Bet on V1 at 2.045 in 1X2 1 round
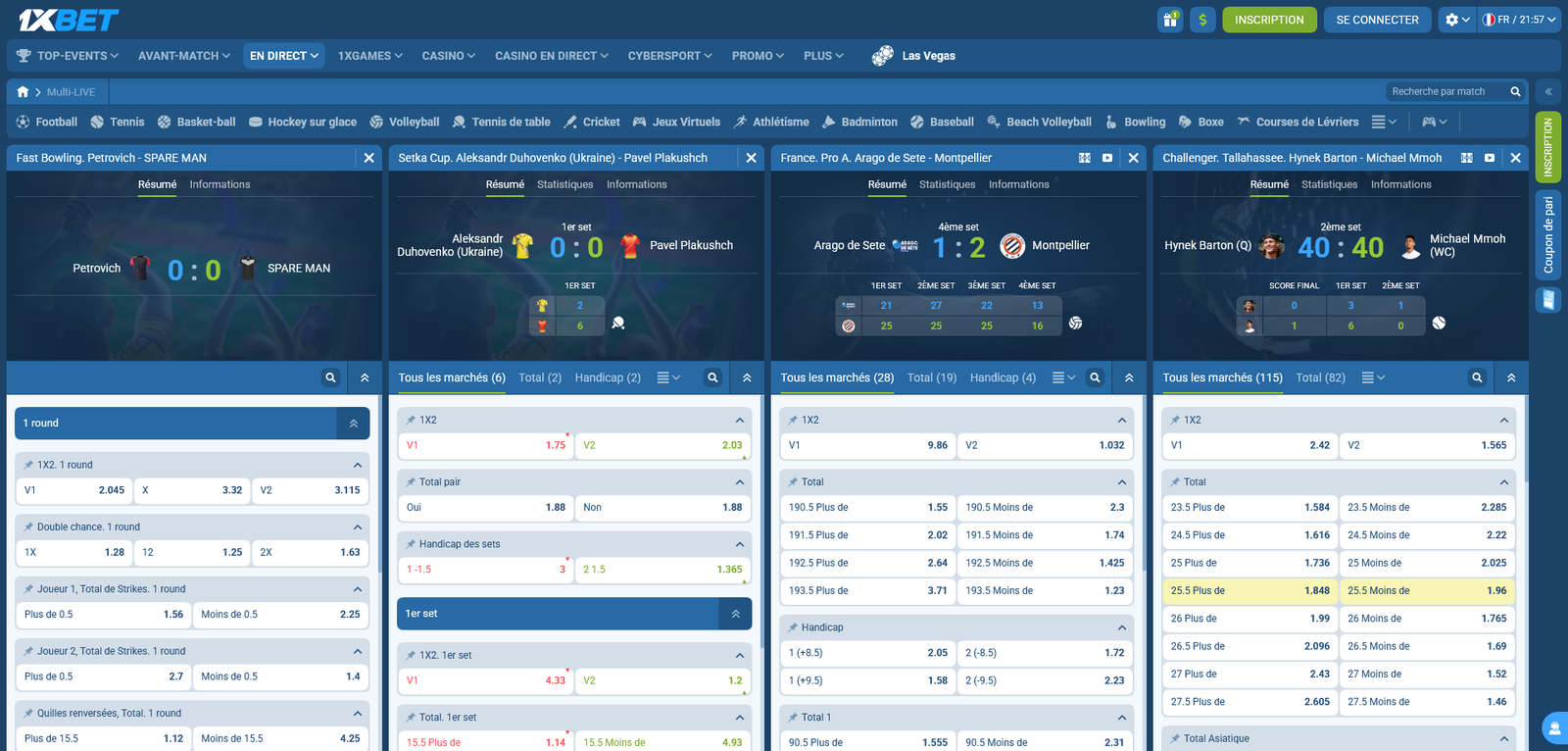The width and height of the screenshot is (1568, 751). (x=73, y=490)
